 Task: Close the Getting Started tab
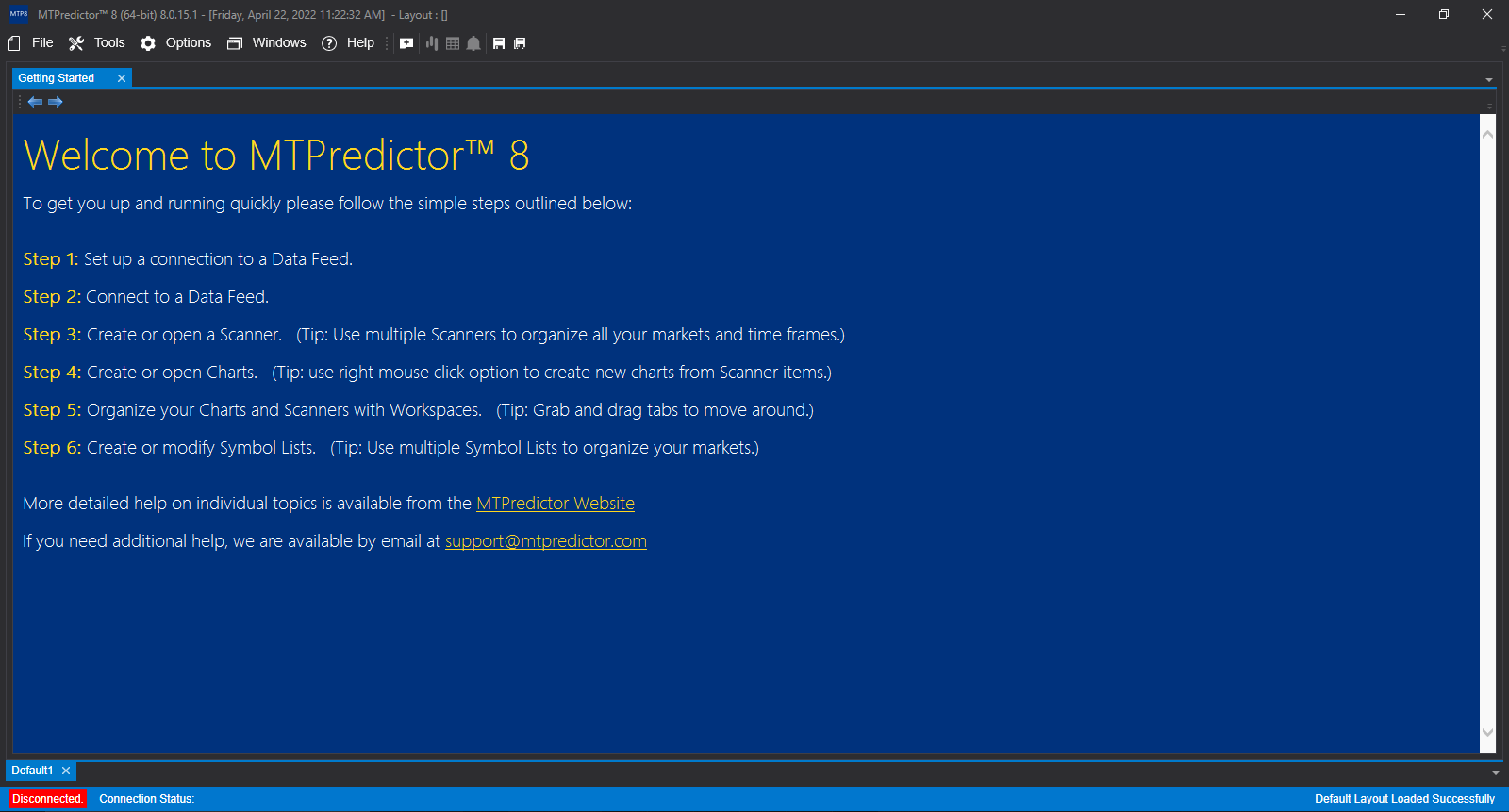pyautogui.click(x=122, y=78)
